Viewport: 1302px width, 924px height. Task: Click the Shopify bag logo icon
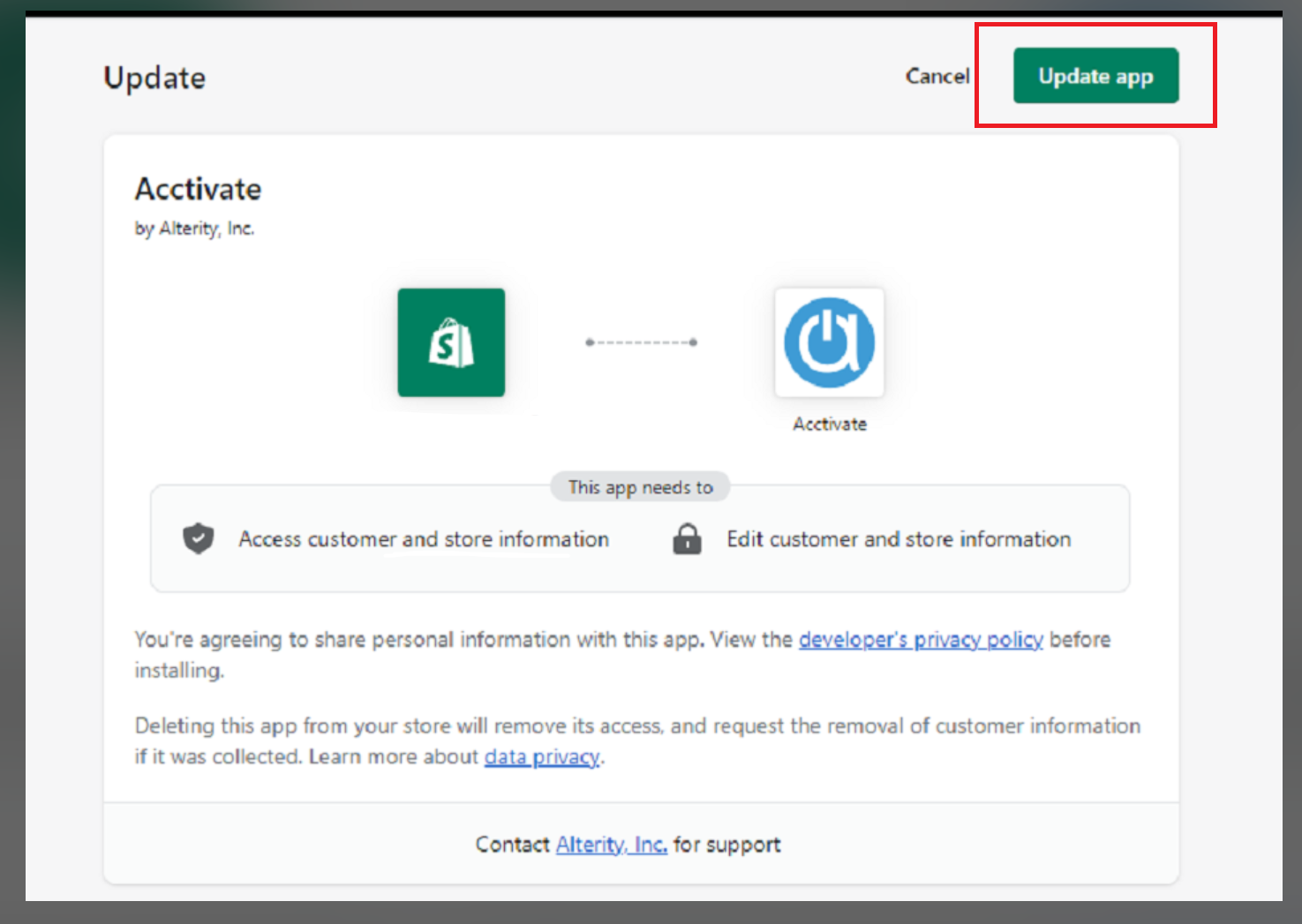click(x=451, y=342)
